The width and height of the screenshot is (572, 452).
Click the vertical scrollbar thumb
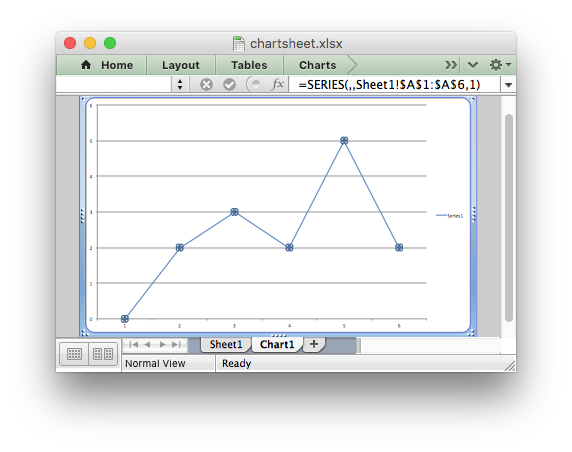pos(509,218)
